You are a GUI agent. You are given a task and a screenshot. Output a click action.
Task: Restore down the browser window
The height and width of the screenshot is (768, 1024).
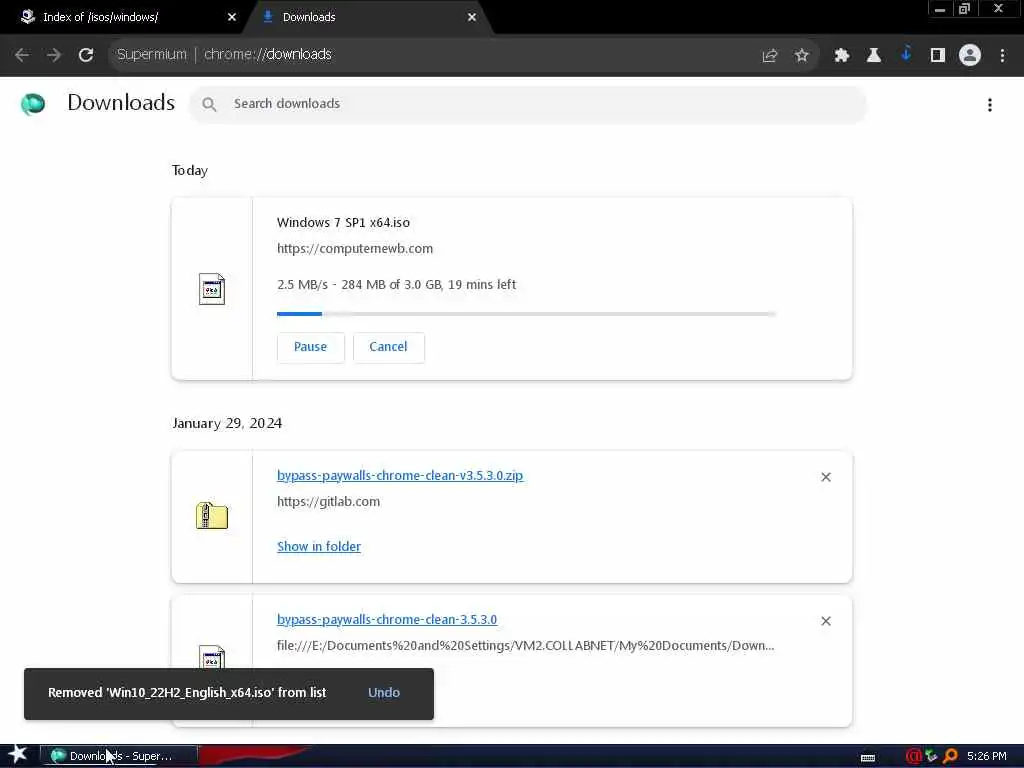(x=965, y=9)
